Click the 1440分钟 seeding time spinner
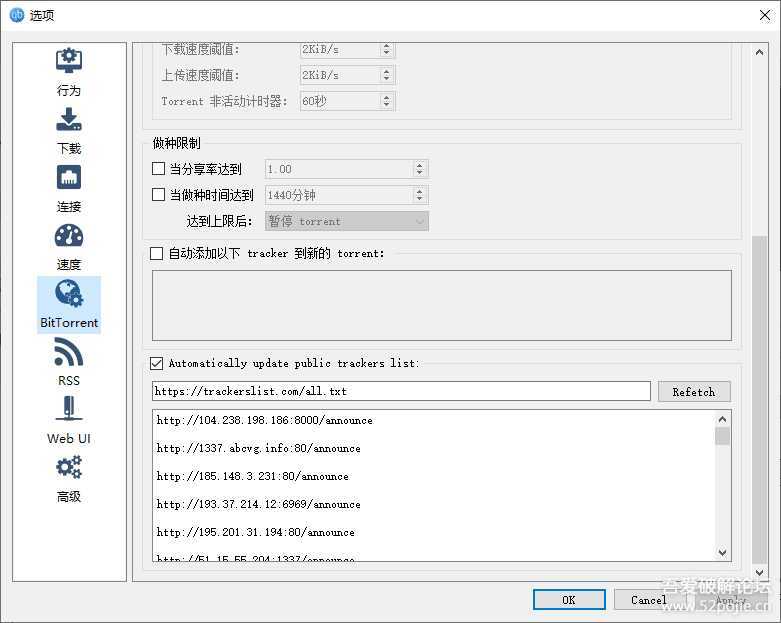 338,195
